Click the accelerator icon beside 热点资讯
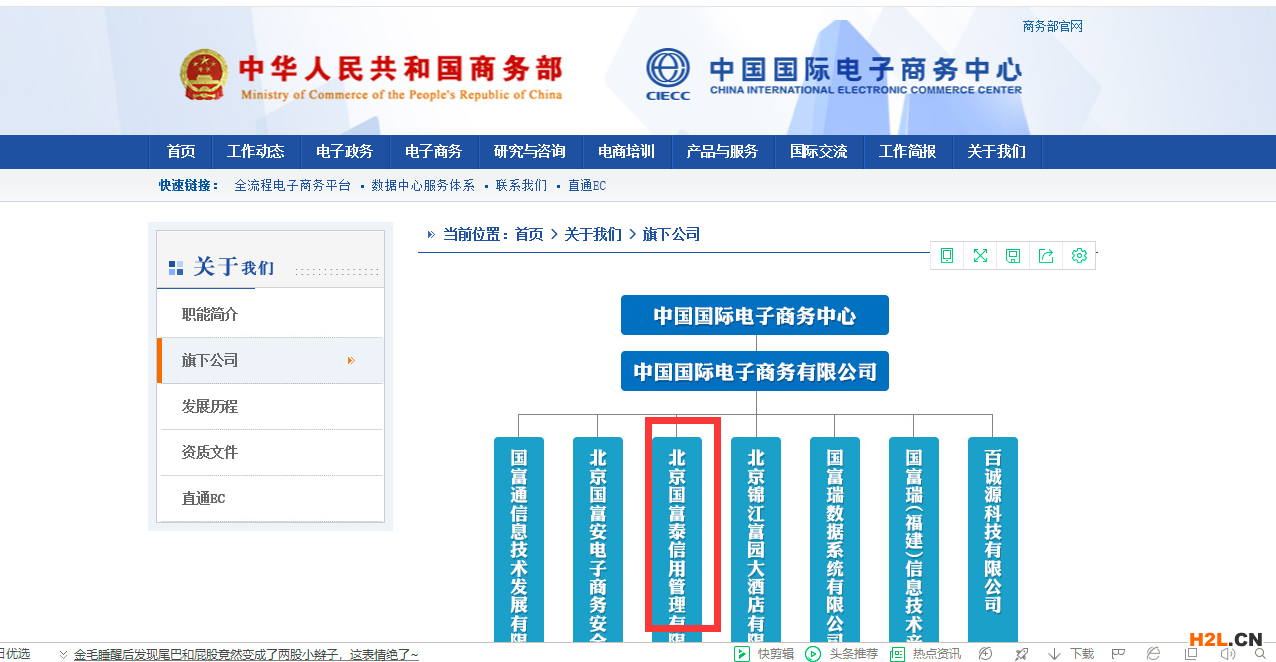The image size is (1276, 662). tap(986, 654)
